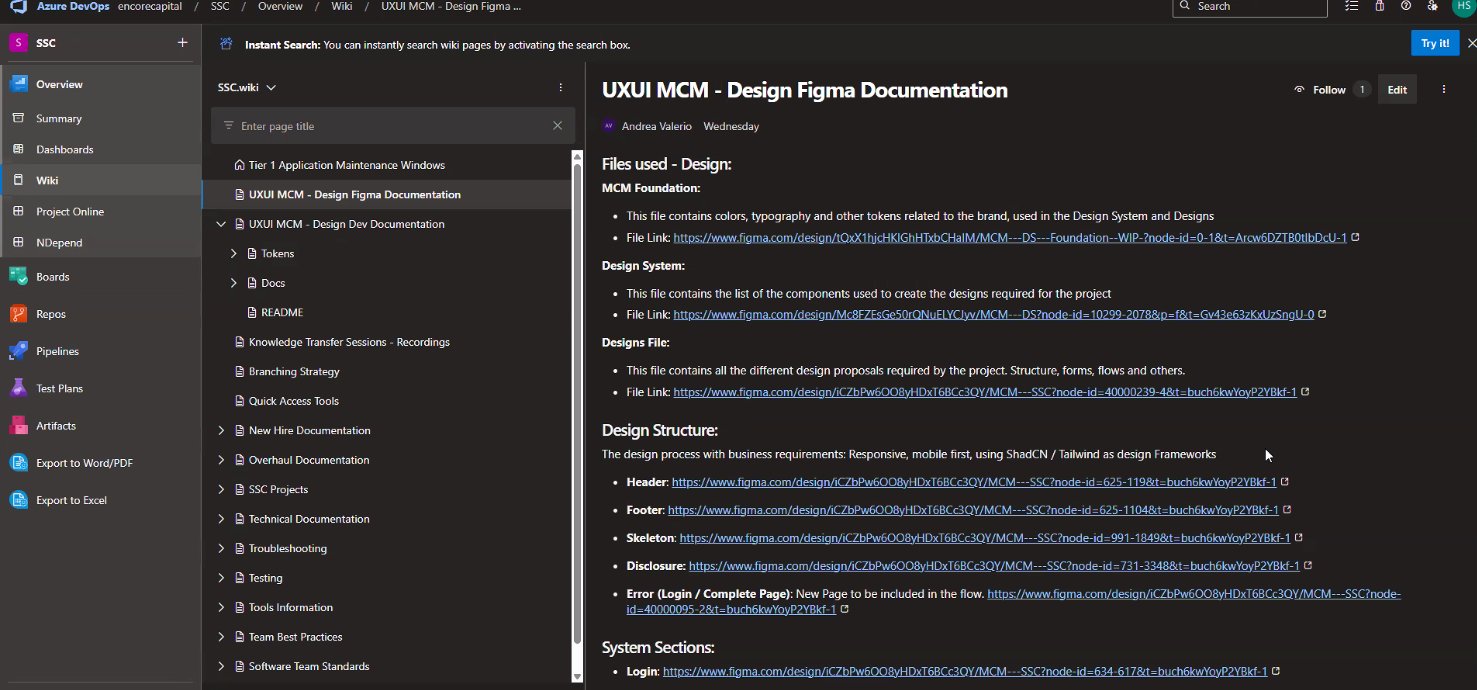The image size is (1477, 690).
Task: Open the wiki tree more actions menu
Action: pos(560,87)
